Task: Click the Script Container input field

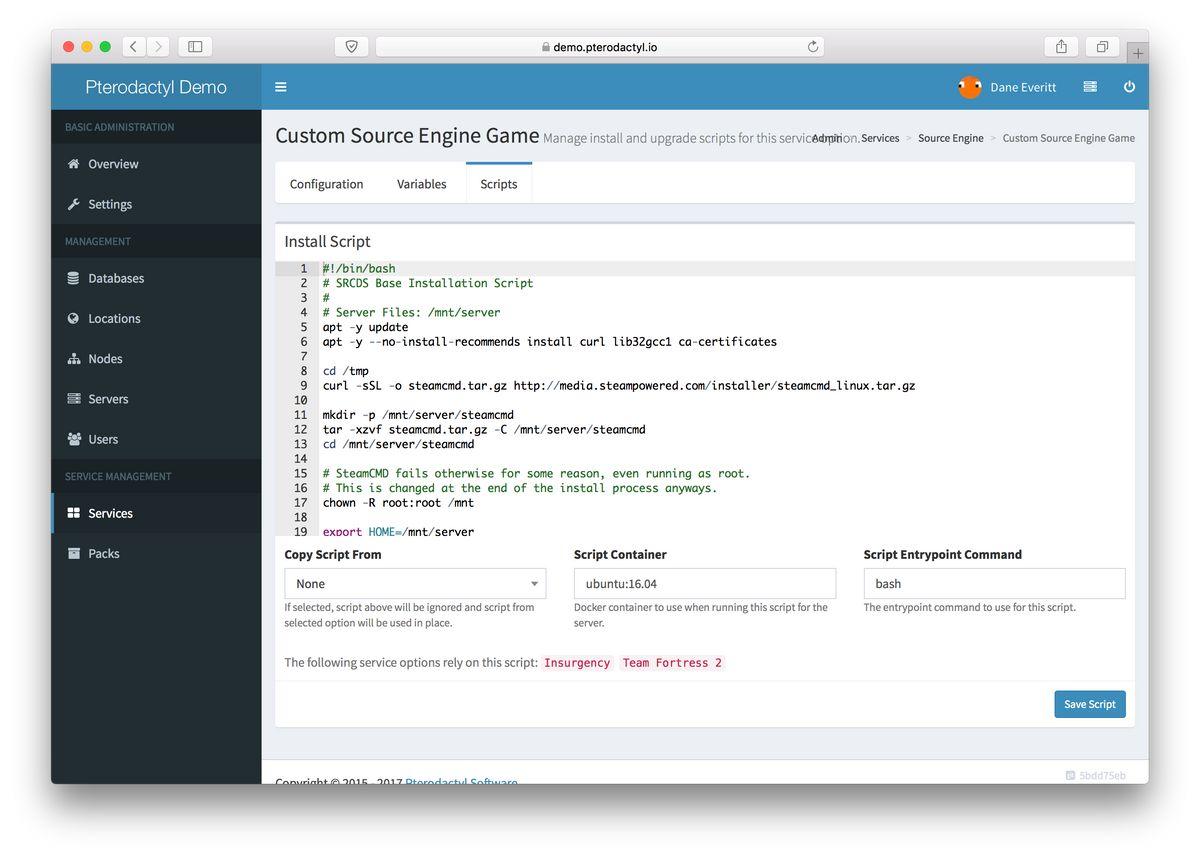Action: coord(705,584)
